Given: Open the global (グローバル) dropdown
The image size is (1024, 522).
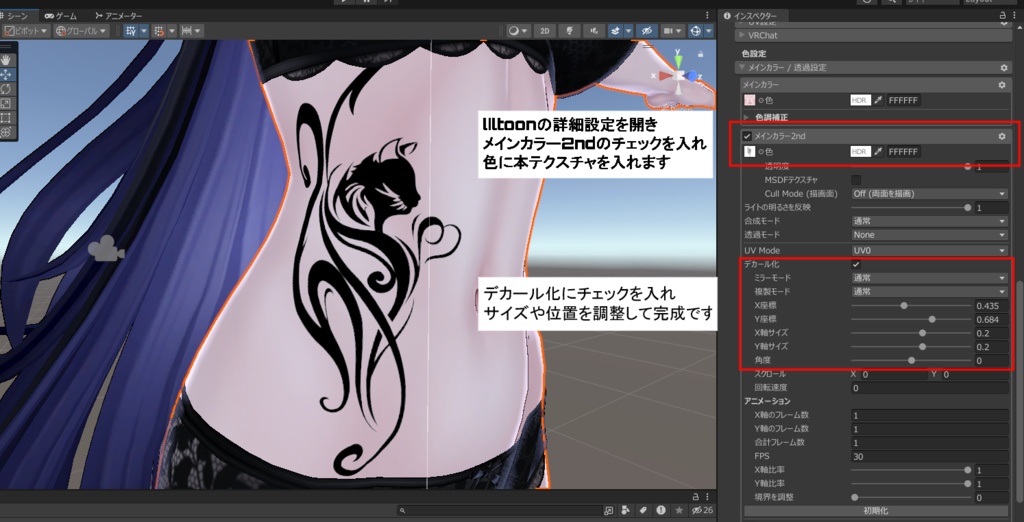Looking at the screenshot, I should (81, 31).
